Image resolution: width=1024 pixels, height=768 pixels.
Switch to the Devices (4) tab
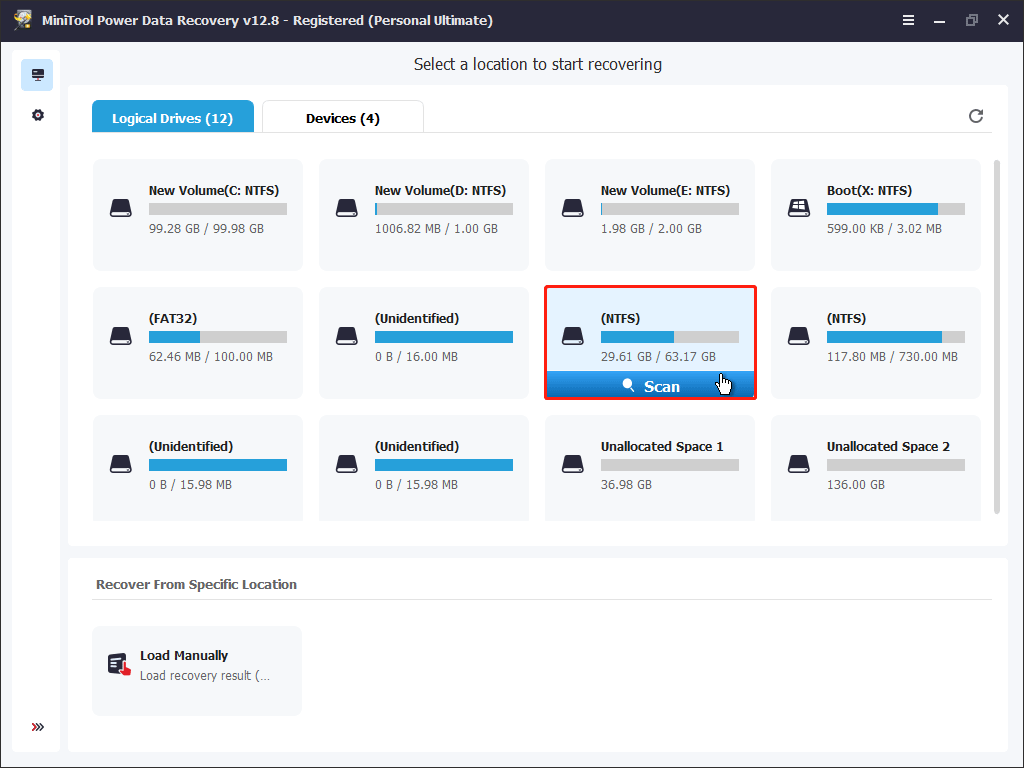click(342, 116)
